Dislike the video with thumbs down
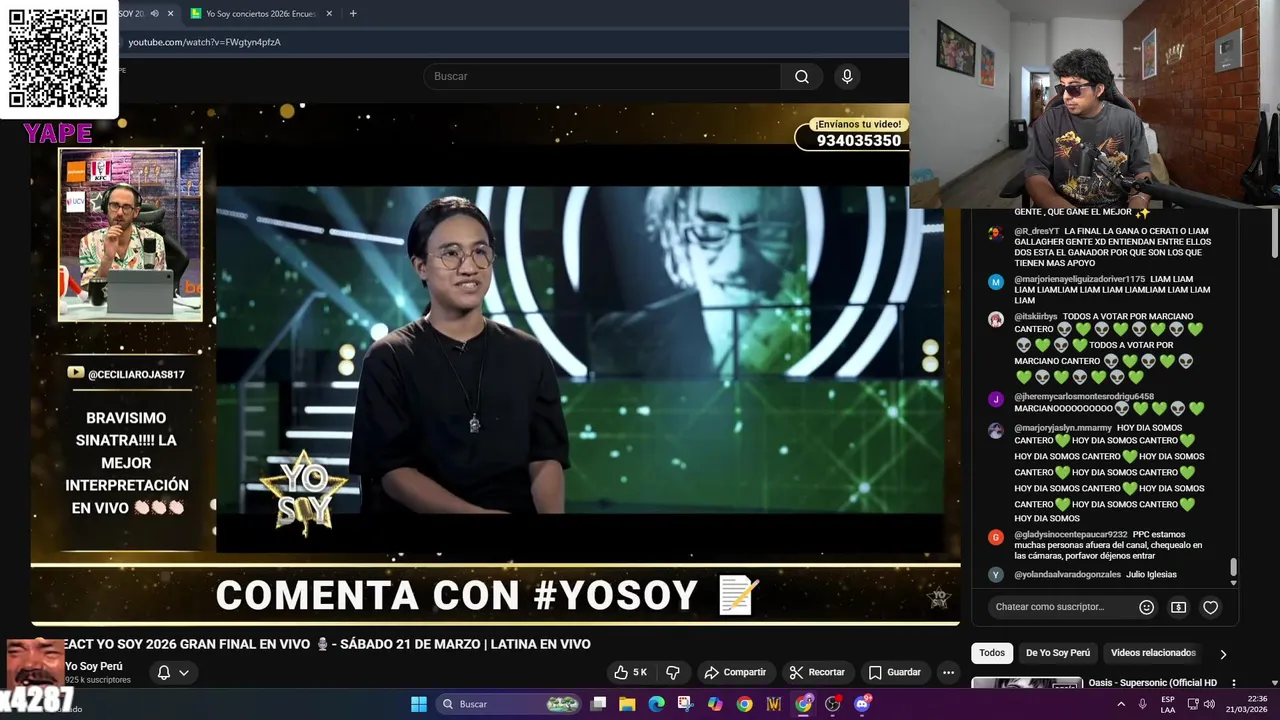The width and height of the screenshot is (1280, 720). point(673,672)
